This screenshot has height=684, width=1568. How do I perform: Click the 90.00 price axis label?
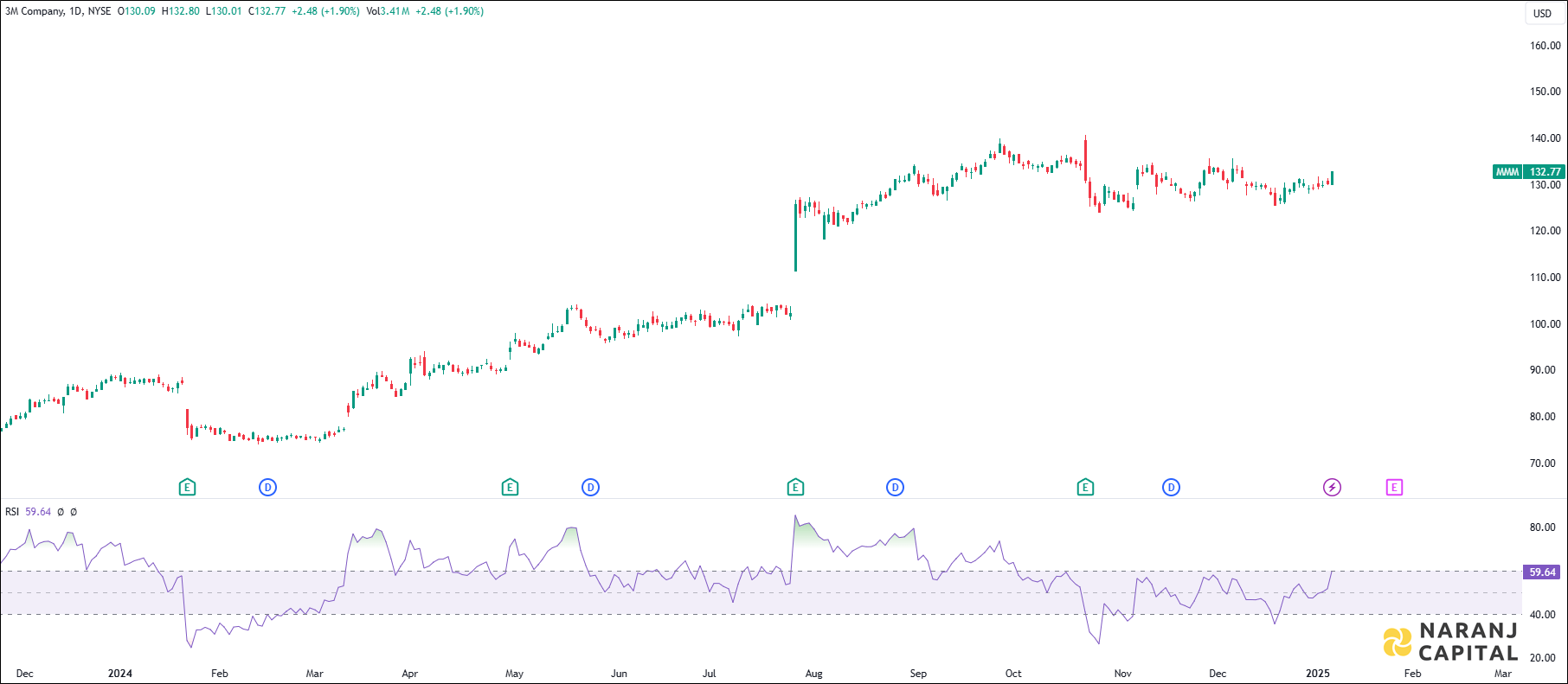(1543, 370)
